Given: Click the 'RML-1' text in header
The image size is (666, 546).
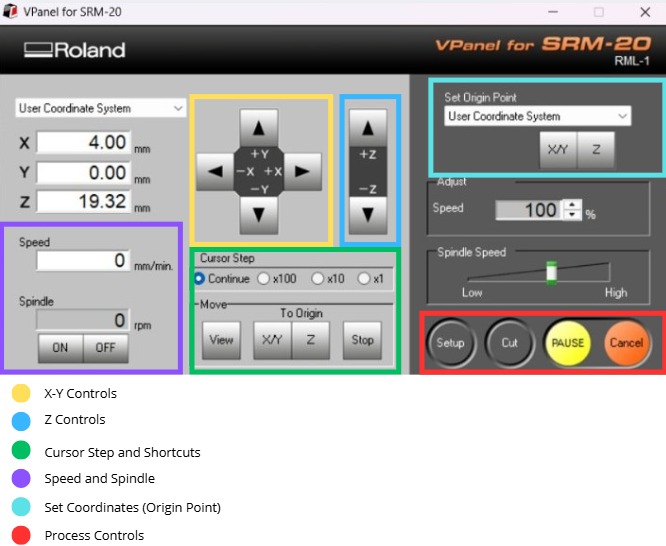Looking at the screenshot, I should coord(632,61).
